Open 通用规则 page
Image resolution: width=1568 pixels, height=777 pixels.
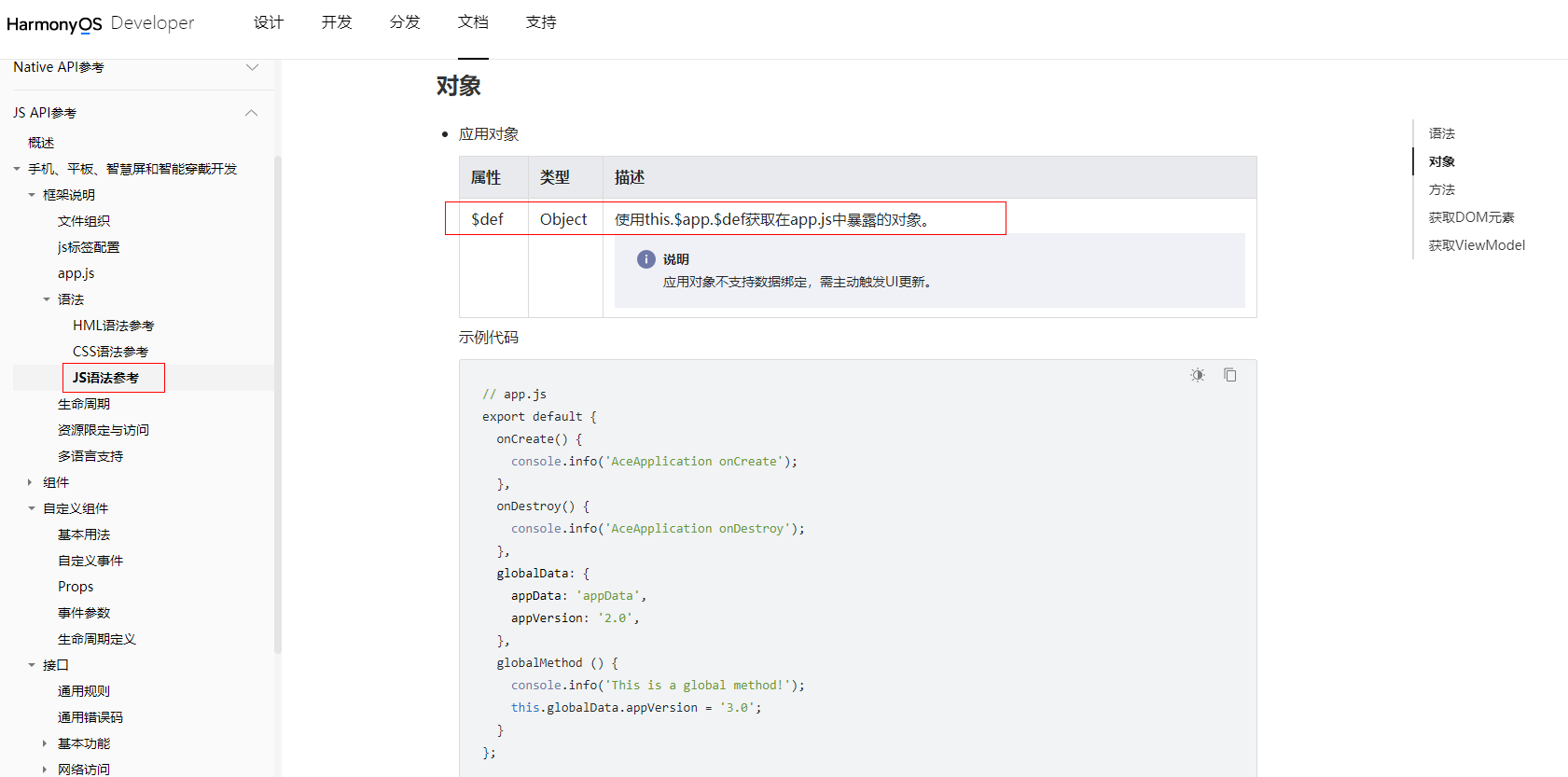point(84,691)
